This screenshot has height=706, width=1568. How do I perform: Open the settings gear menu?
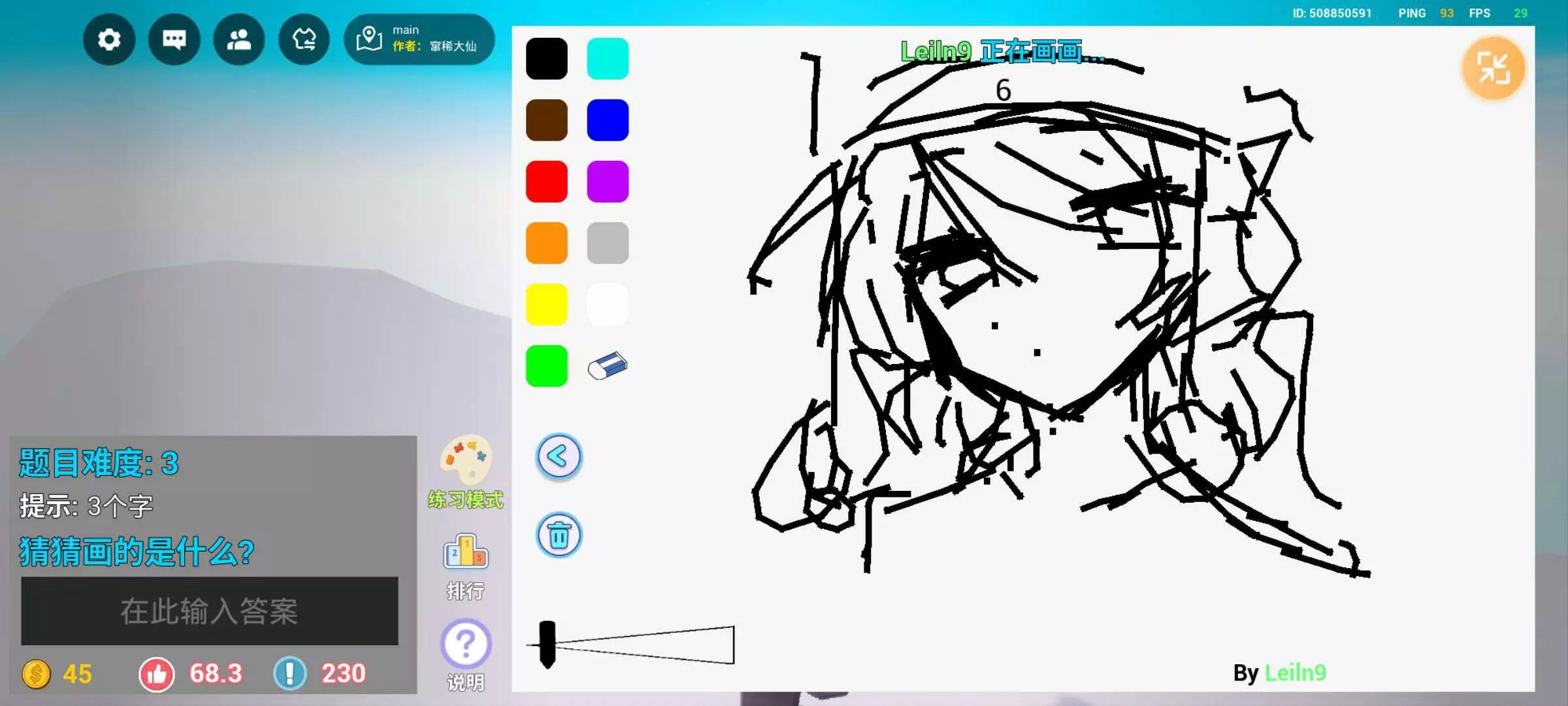[109, 40]
